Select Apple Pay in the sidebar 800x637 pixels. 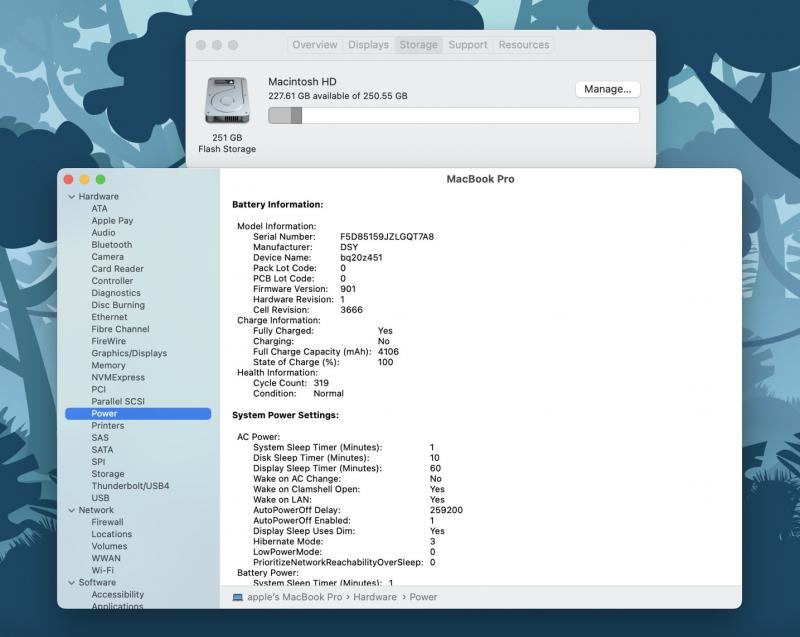112,221
